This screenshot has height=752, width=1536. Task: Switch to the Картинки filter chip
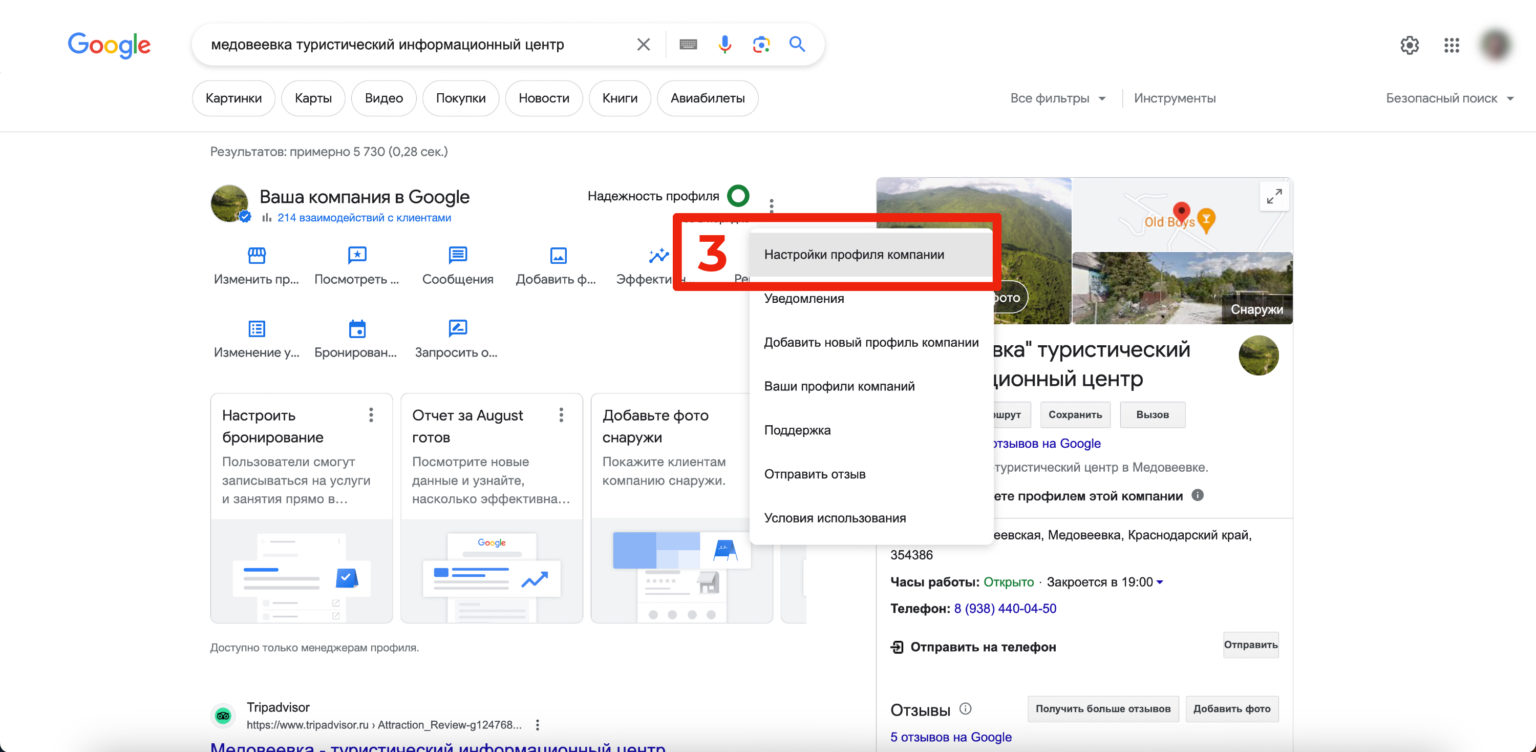click(234, 98)
